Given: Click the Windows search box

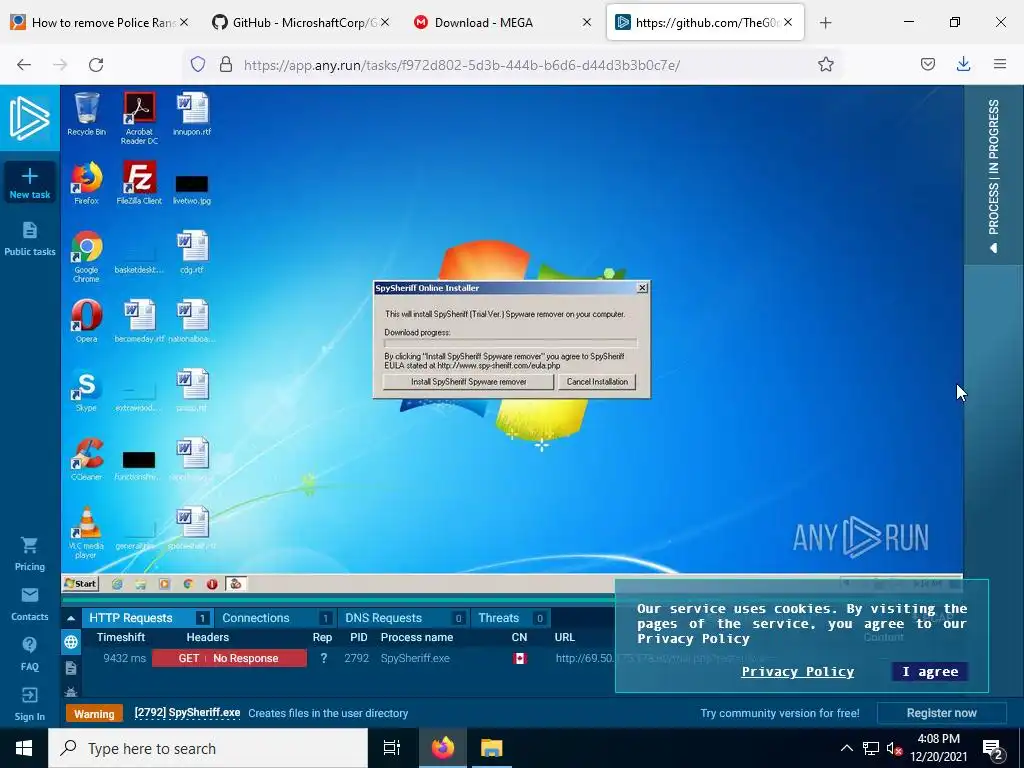Looking at the screenshot, I should tap(208, 748).
